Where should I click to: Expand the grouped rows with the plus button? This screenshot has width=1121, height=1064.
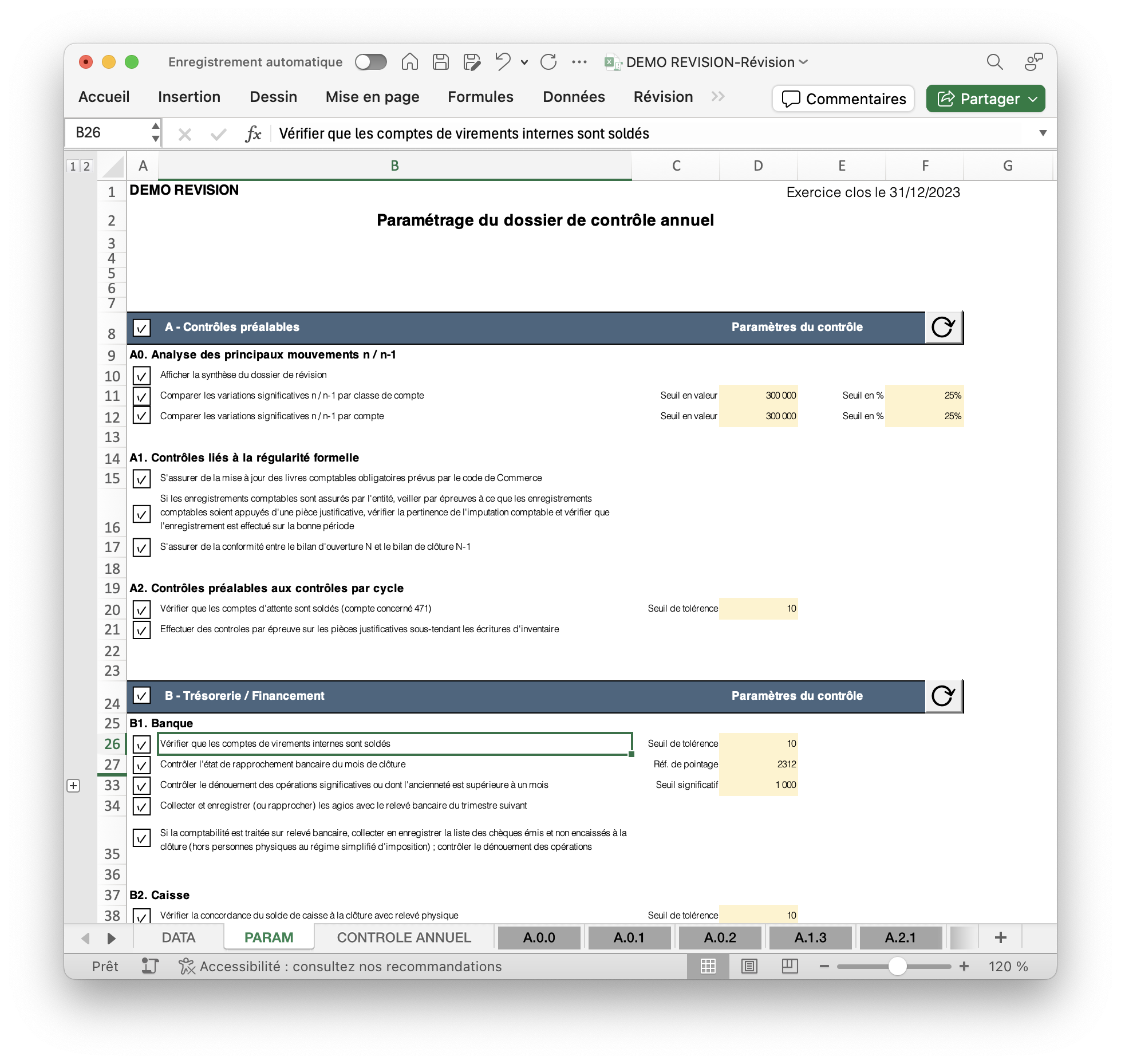coord(73,786)
